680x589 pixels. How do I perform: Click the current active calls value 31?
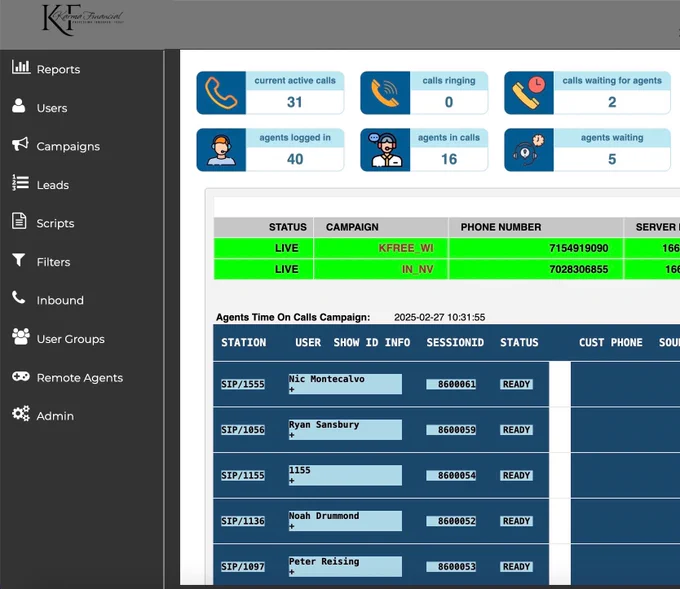[294, 102]
